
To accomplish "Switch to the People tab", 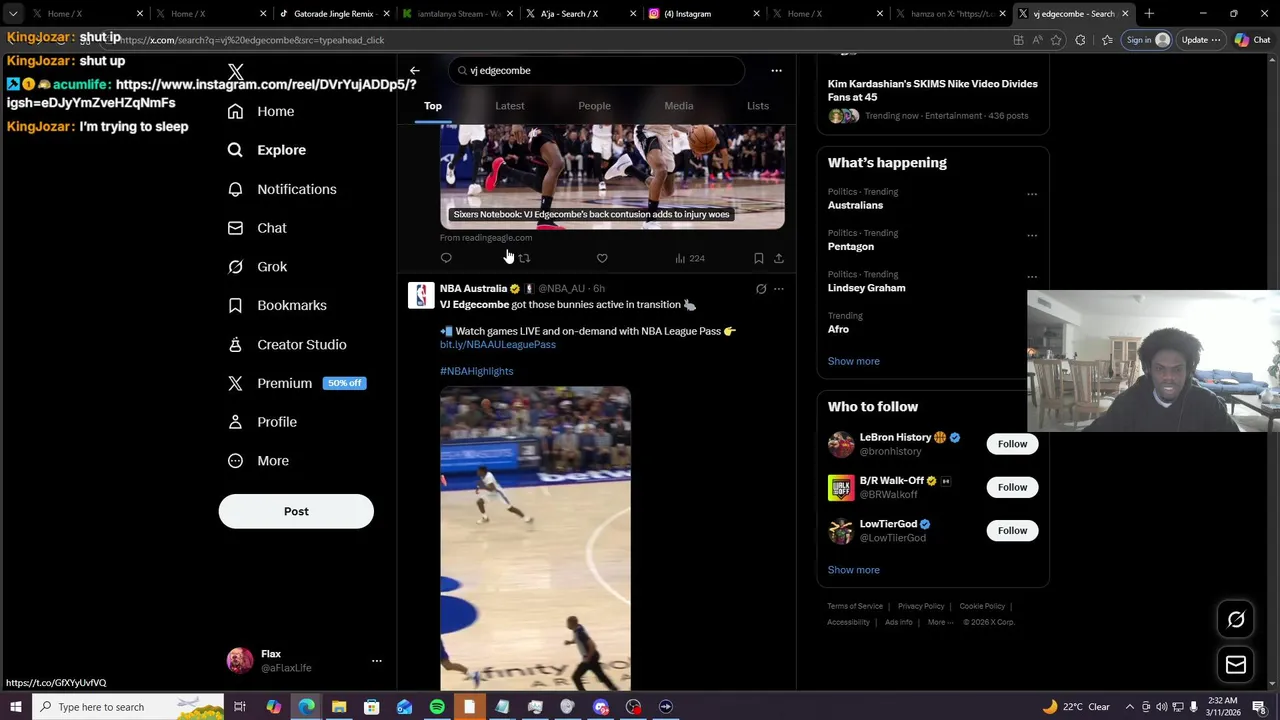I will [594, 106].
